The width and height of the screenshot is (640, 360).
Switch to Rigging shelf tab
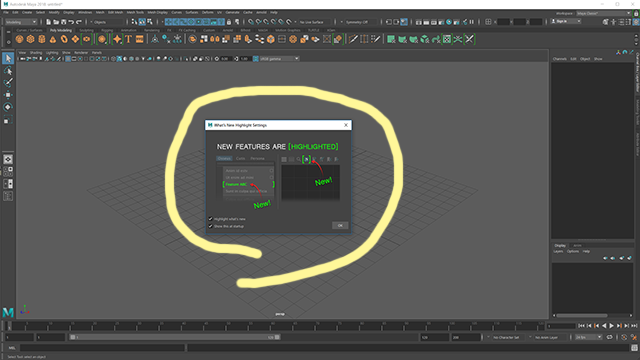click(107, 30)
